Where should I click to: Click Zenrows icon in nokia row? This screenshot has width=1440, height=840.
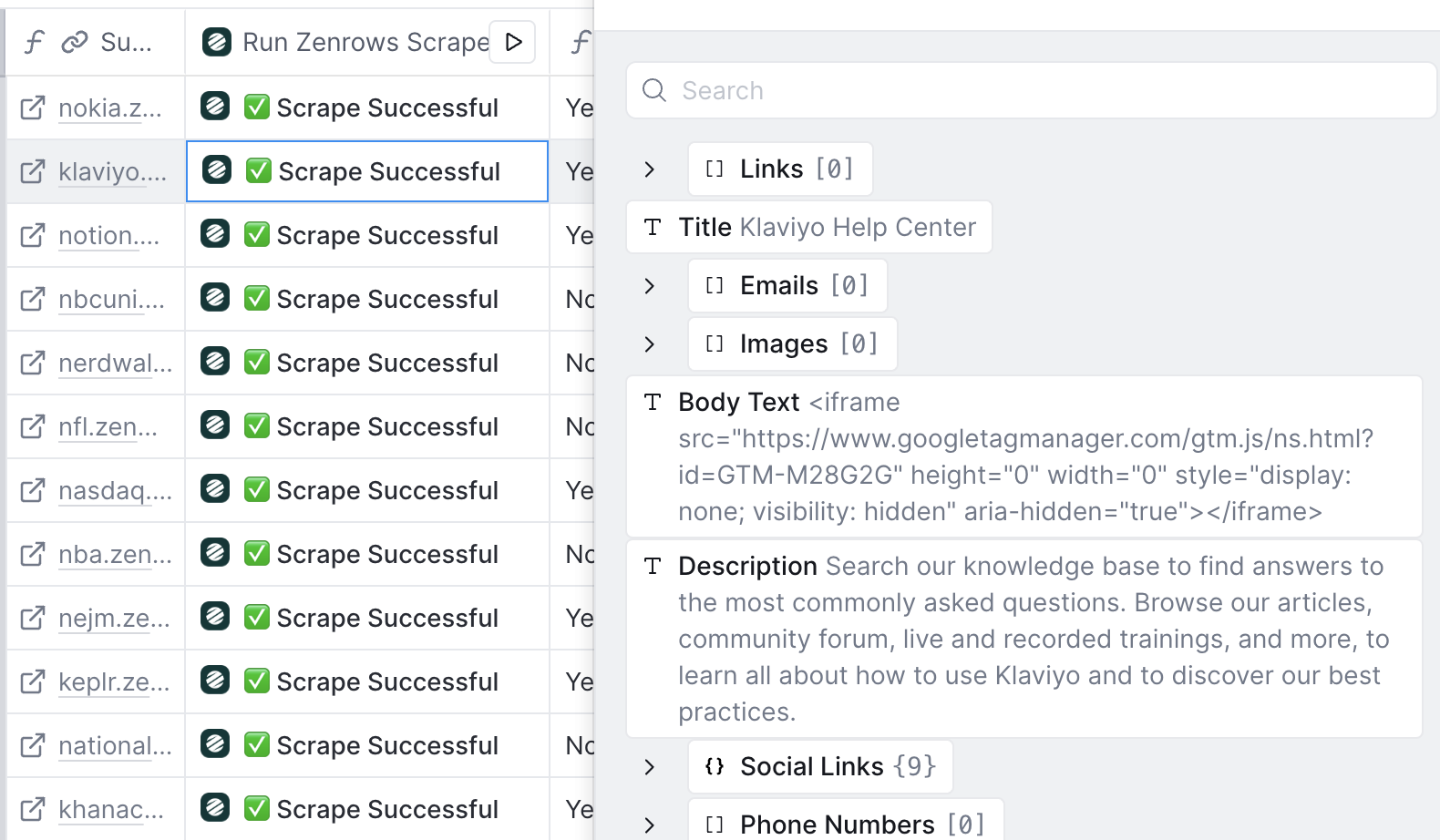pos(215,106)
